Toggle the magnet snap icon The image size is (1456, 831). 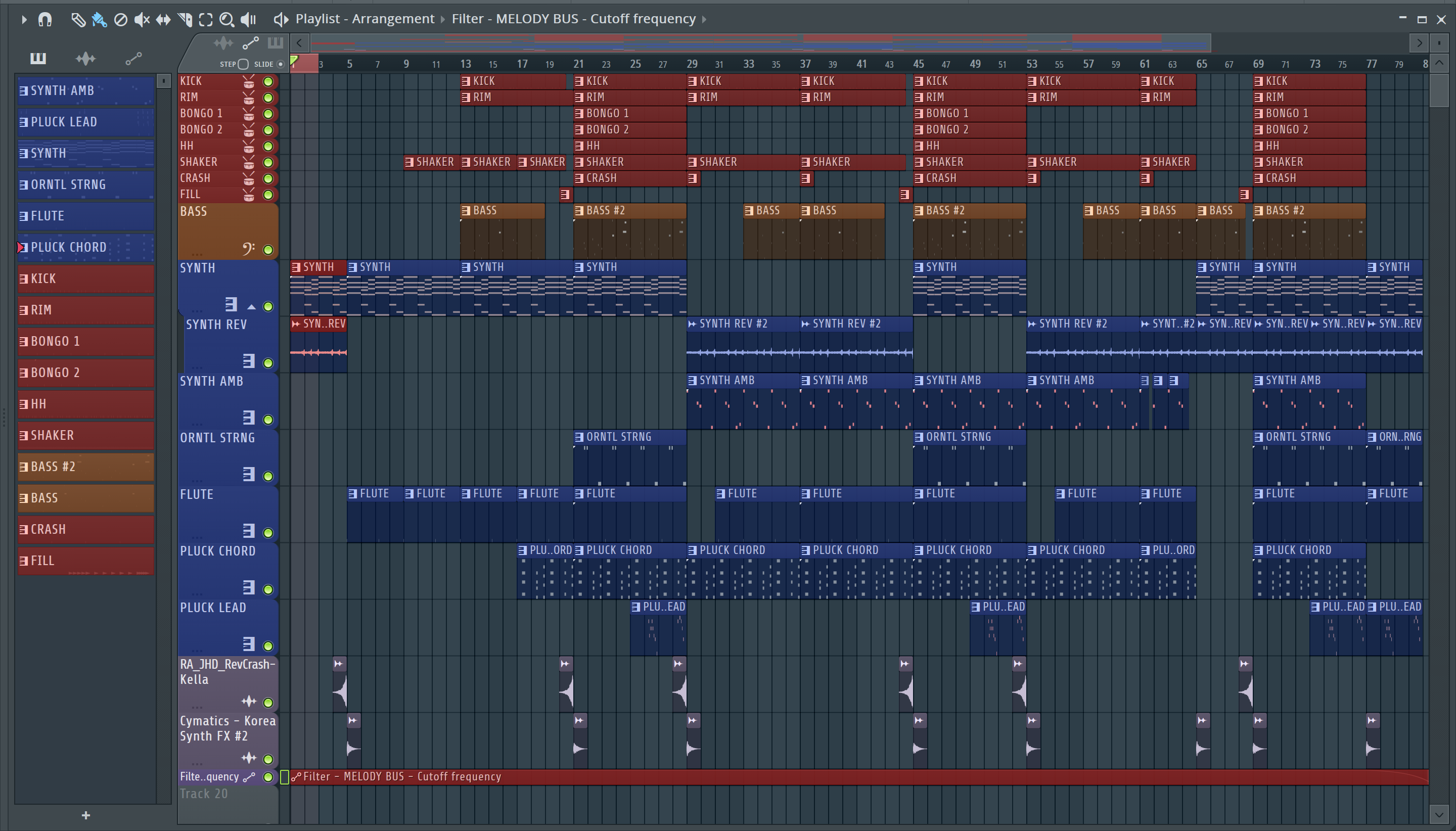[45, 19]
